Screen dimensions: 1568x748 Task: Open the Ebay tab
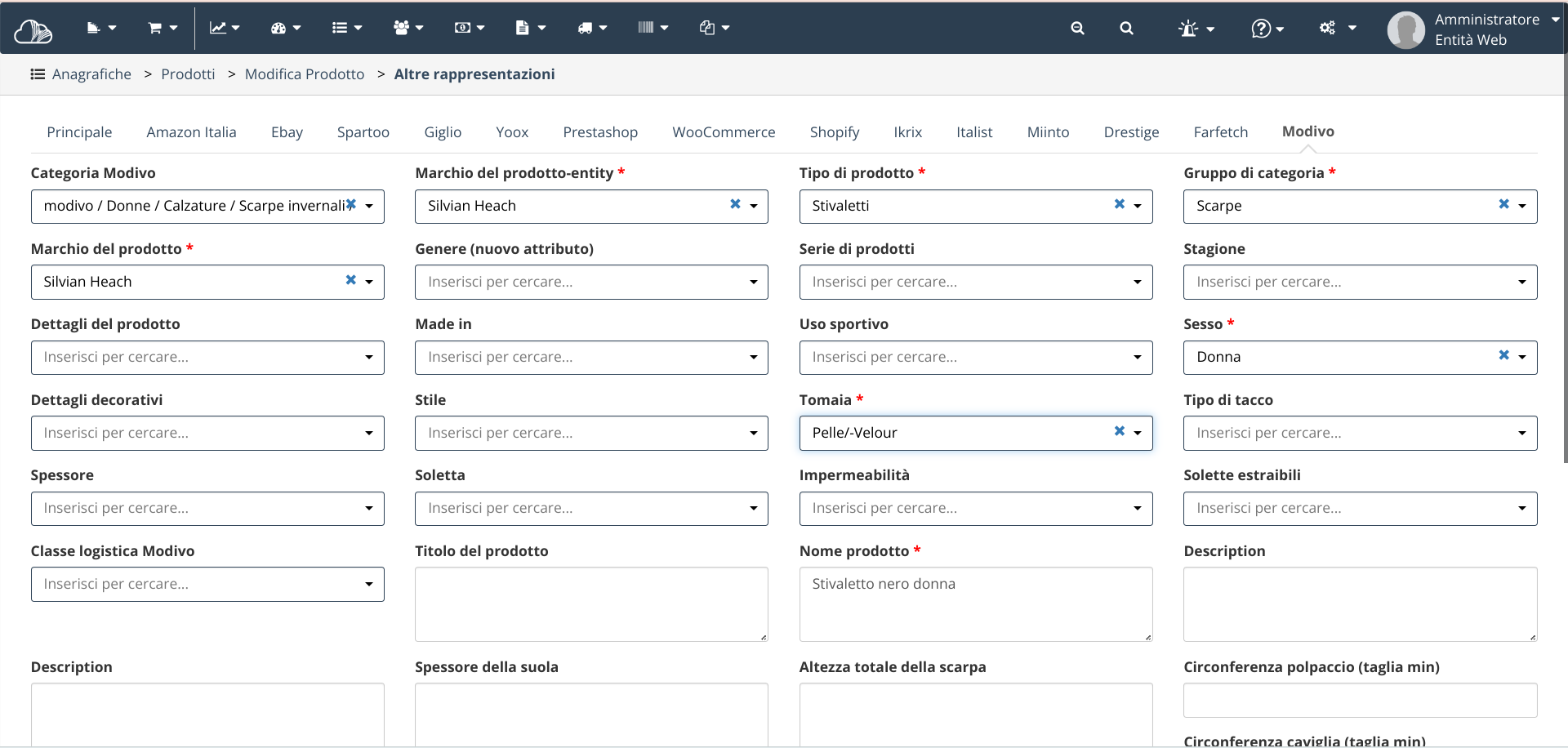pyautogui.click(x=287, y=132)
